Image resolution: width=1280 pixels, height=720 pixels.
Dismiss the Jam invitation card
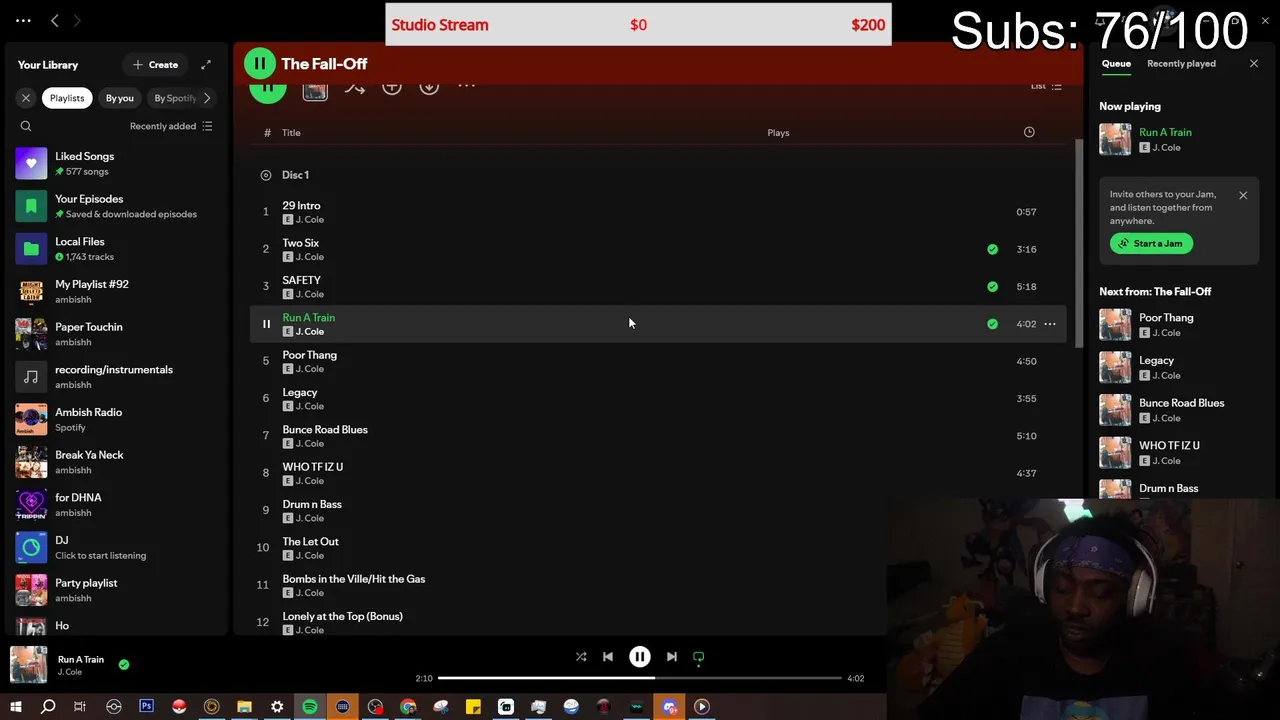[x=1243, y=195]
